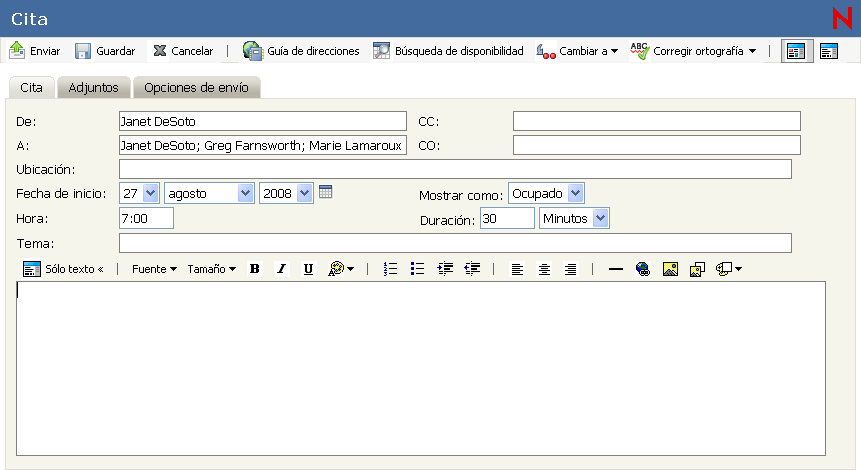Screen dimensions: 861x470
Task: Click Sólo texto toggle button
Action: 63,269
